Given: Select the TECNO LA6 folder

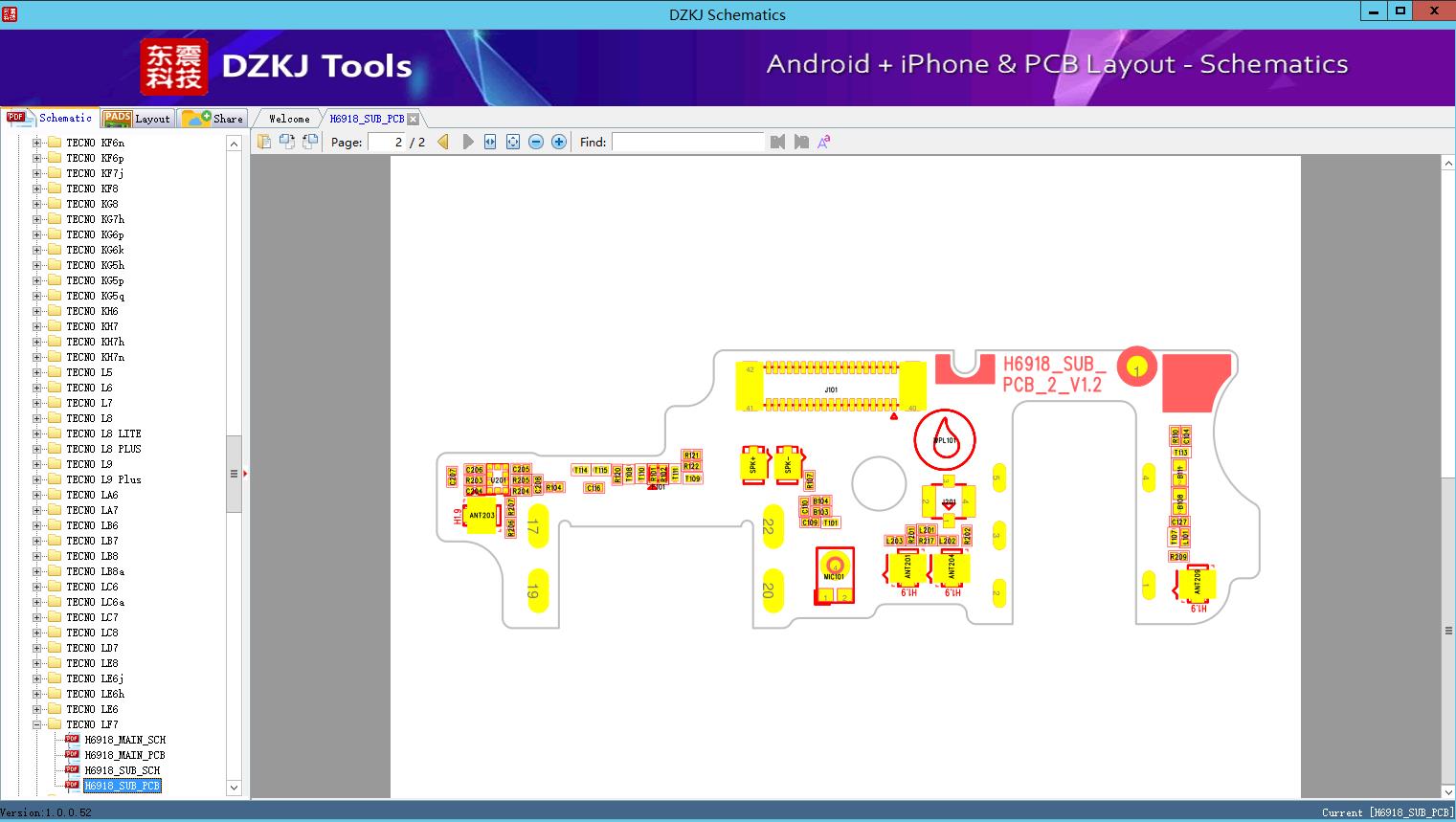Looking at the screenshot, I should pyautogui.click(x=92, y=495).
